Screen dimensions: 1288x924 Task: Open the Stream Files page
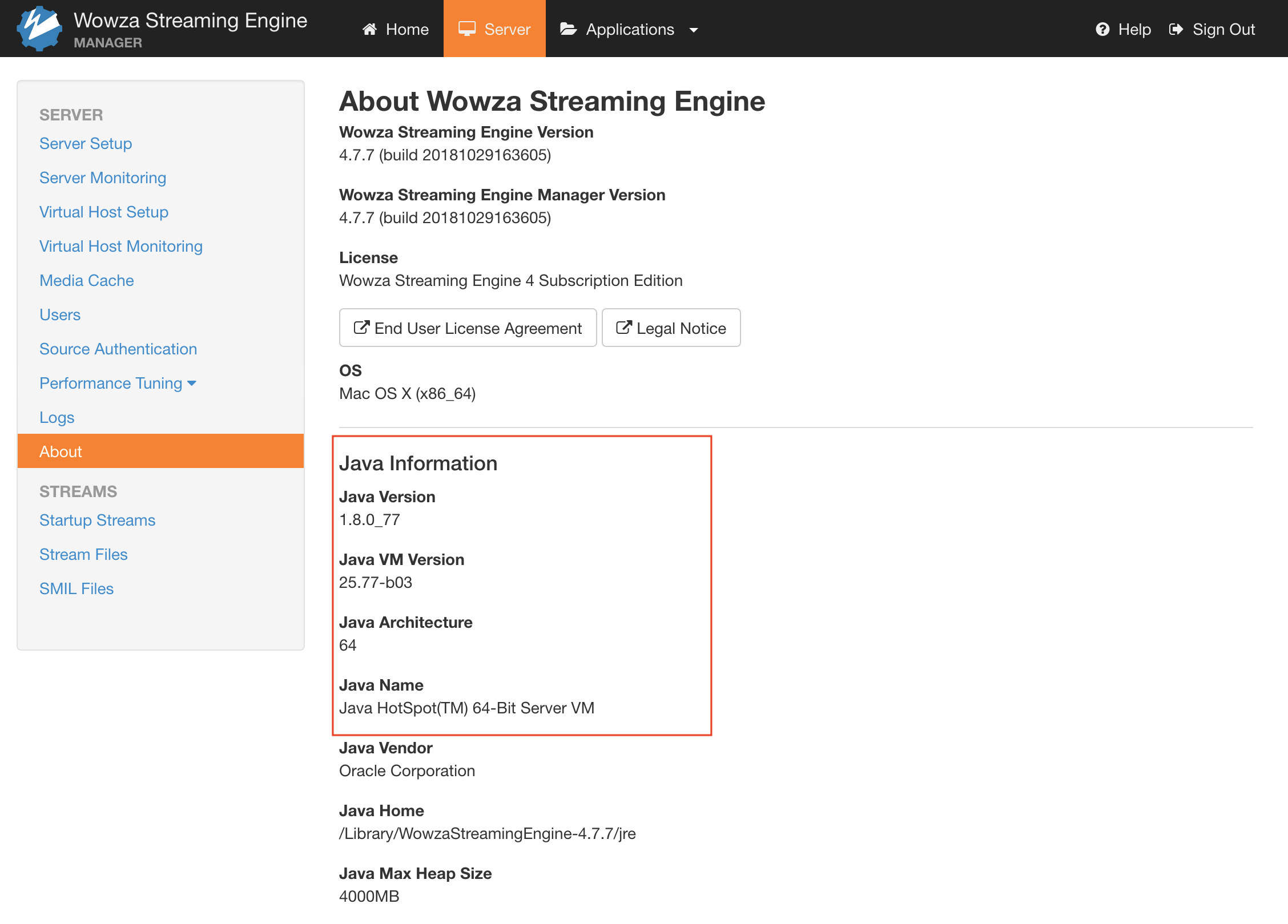point(83,554)
